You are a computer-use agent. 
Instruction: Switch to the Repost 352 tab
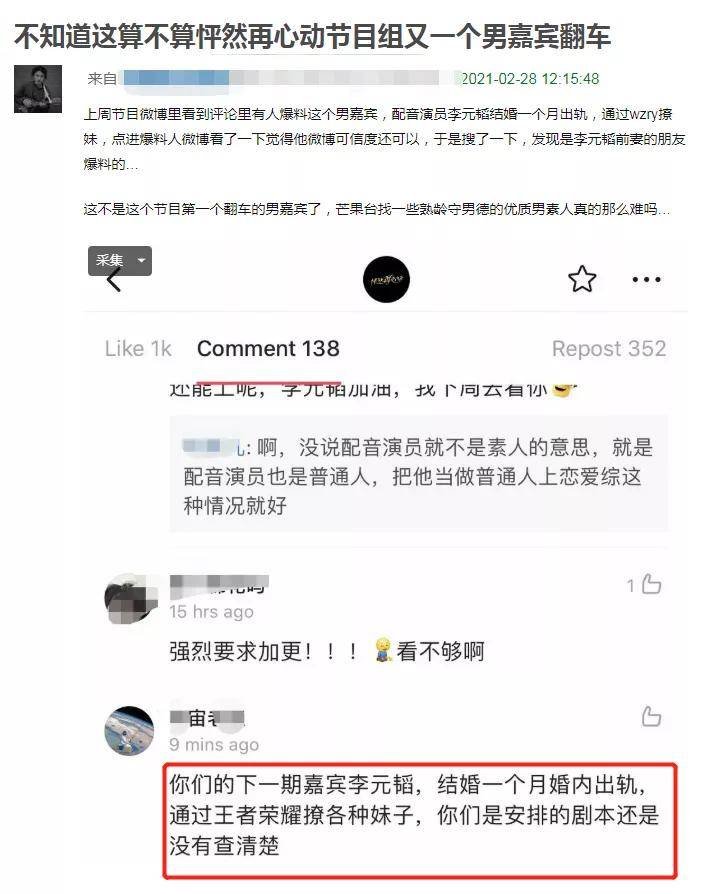tap(608, 348)
